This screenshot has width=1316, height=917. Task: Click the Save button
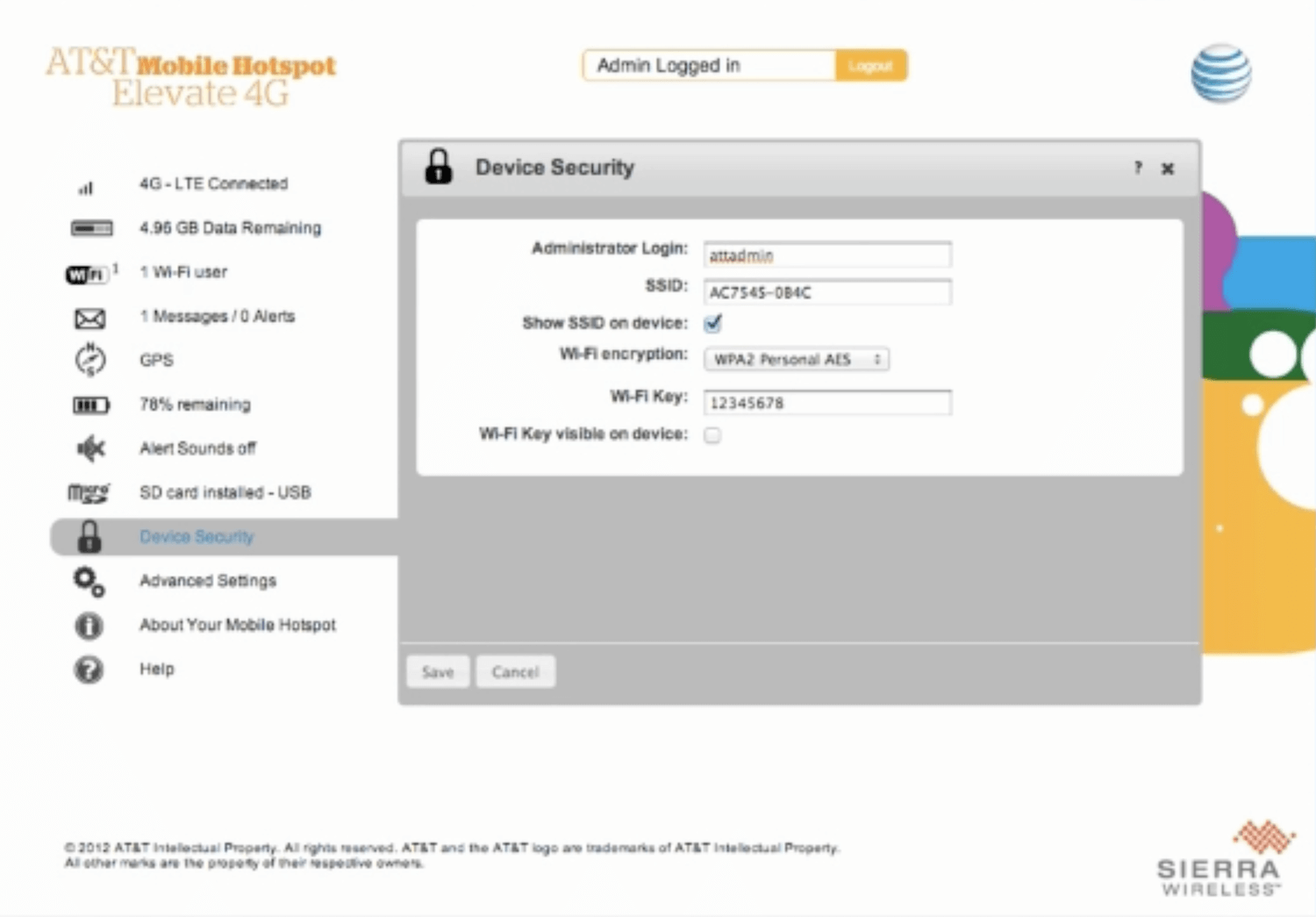coord(438,672)
